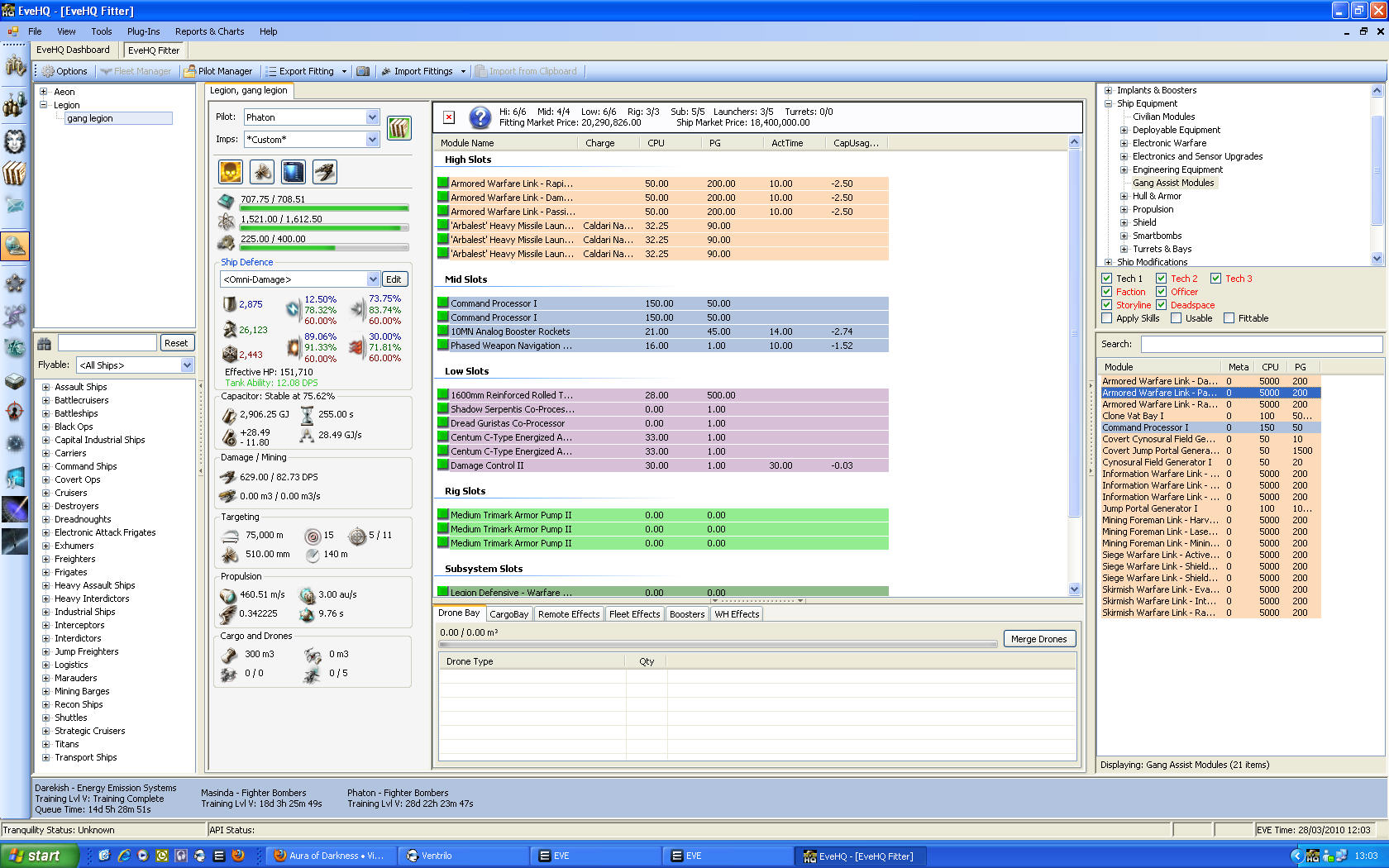This screenshot has width=1389, height=868.
Task: Switch to the CargoBay tab
Action: pyautogui.click(x=508, y=614)
